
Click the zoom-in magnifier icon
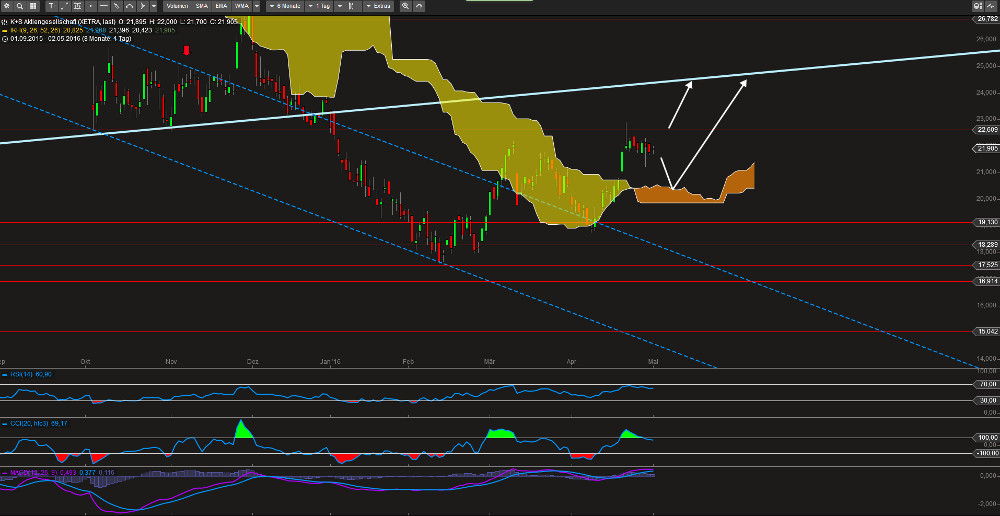[x=405, y=6]
